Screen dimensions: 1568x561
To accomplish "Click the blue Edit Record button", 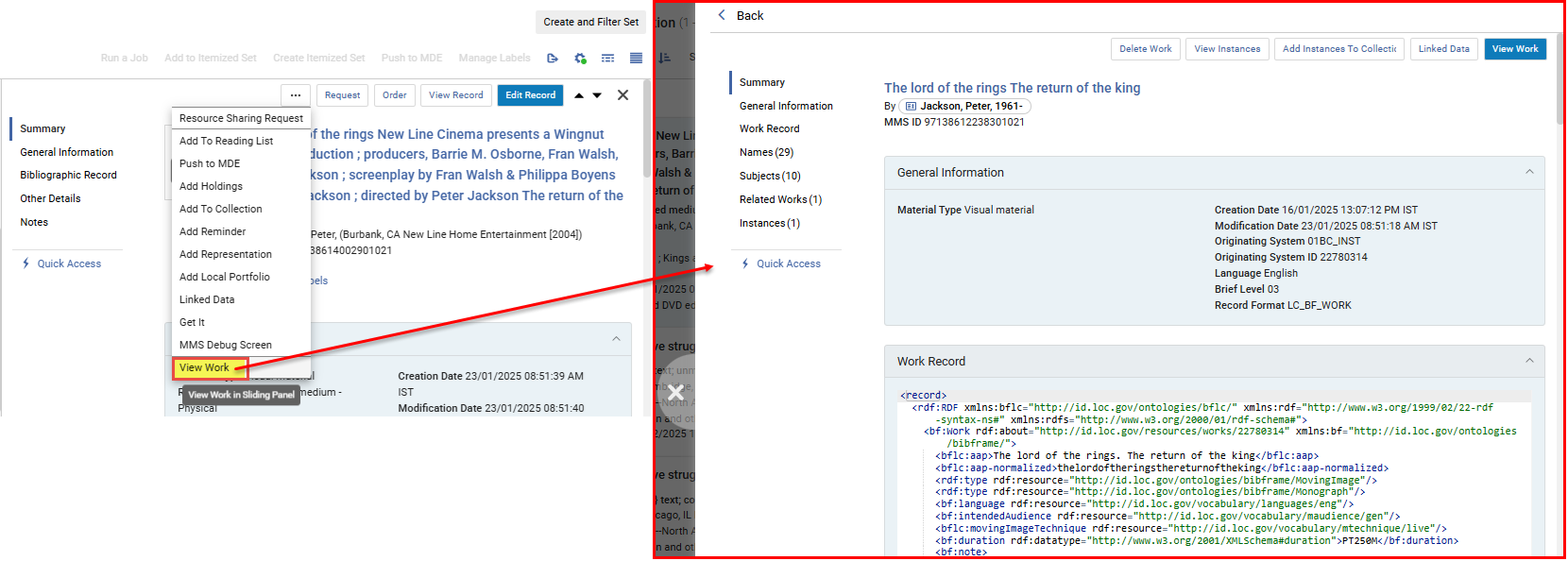I will 530,95.
